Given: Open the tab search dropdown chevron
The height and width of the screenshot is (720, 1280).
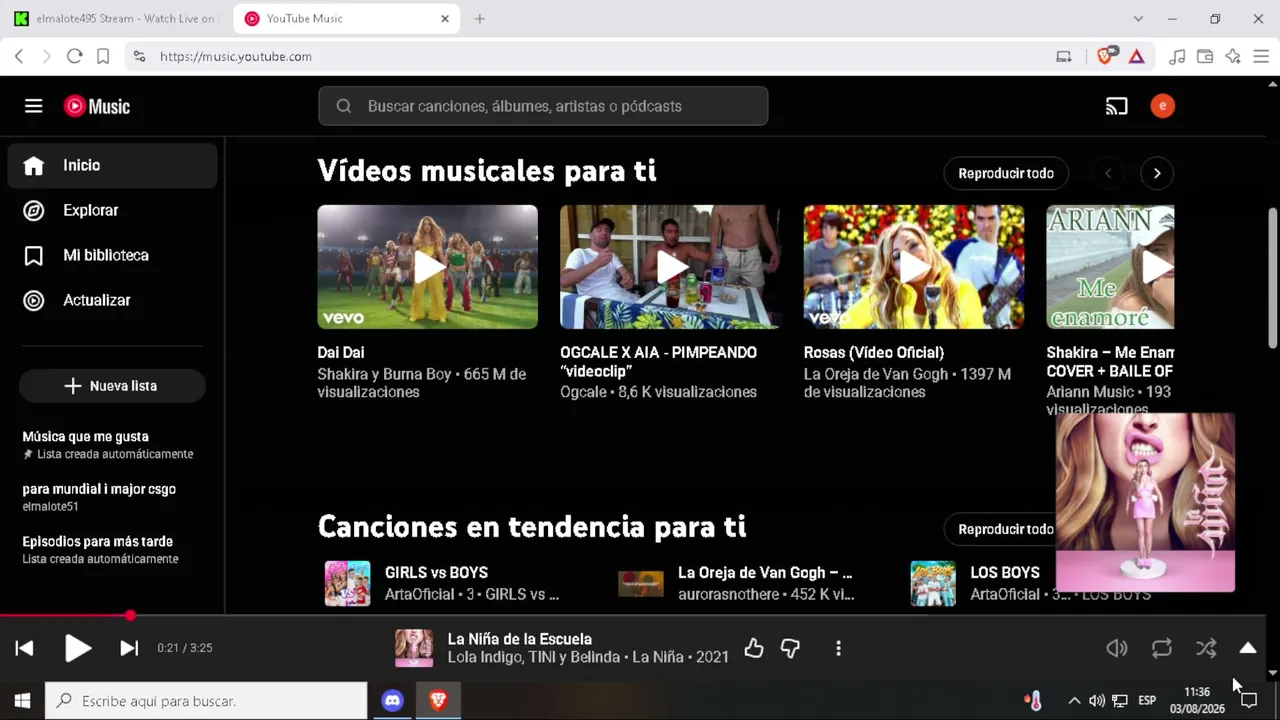Looking at the screenshot, I should pyautogui.click(x=1138, y=18).
